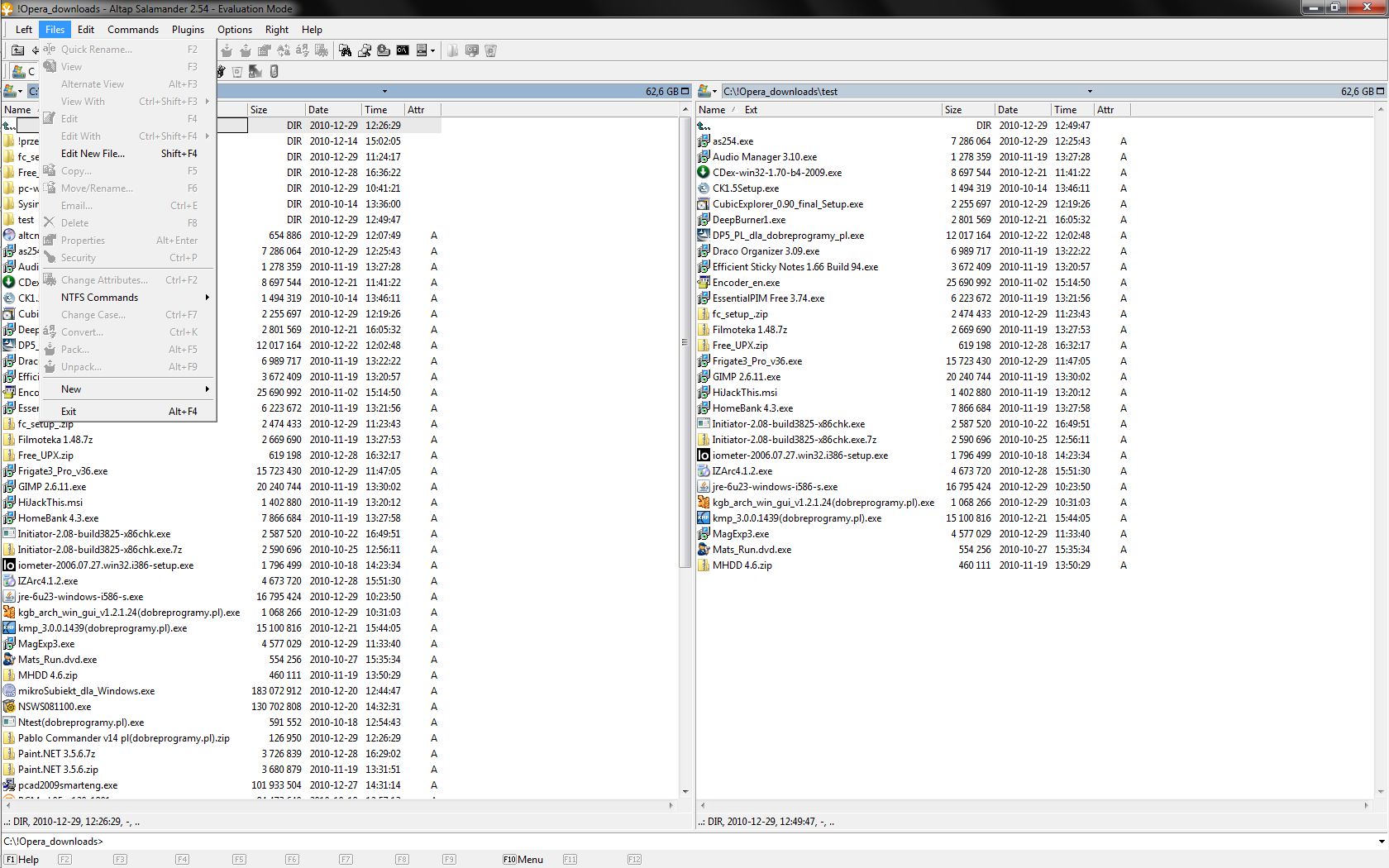Image resolution: width=1389 pixels, height=868 pixels.
Task: Click the unpack files toolbar icon
Action: [x=246, y=50]
